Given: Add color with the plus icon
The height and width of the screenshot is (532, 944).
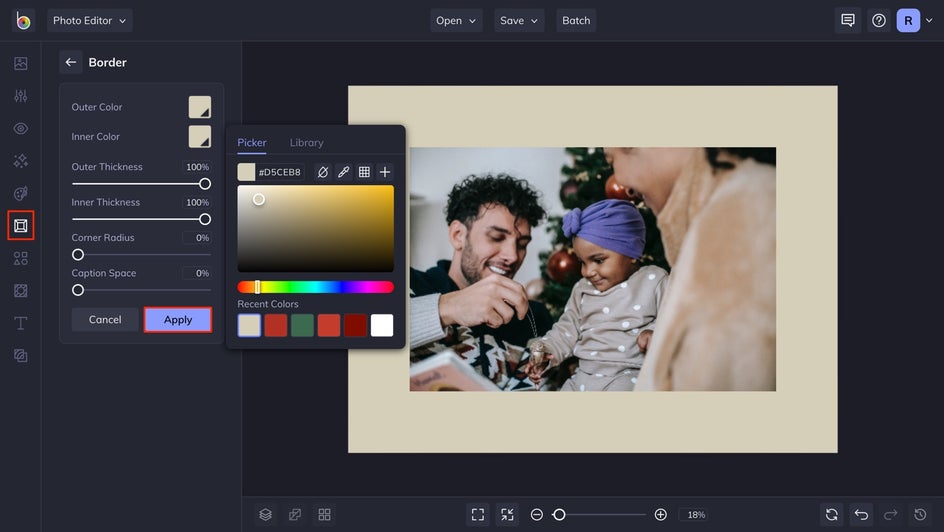Looking at the screenshot, I should point(385,172).
